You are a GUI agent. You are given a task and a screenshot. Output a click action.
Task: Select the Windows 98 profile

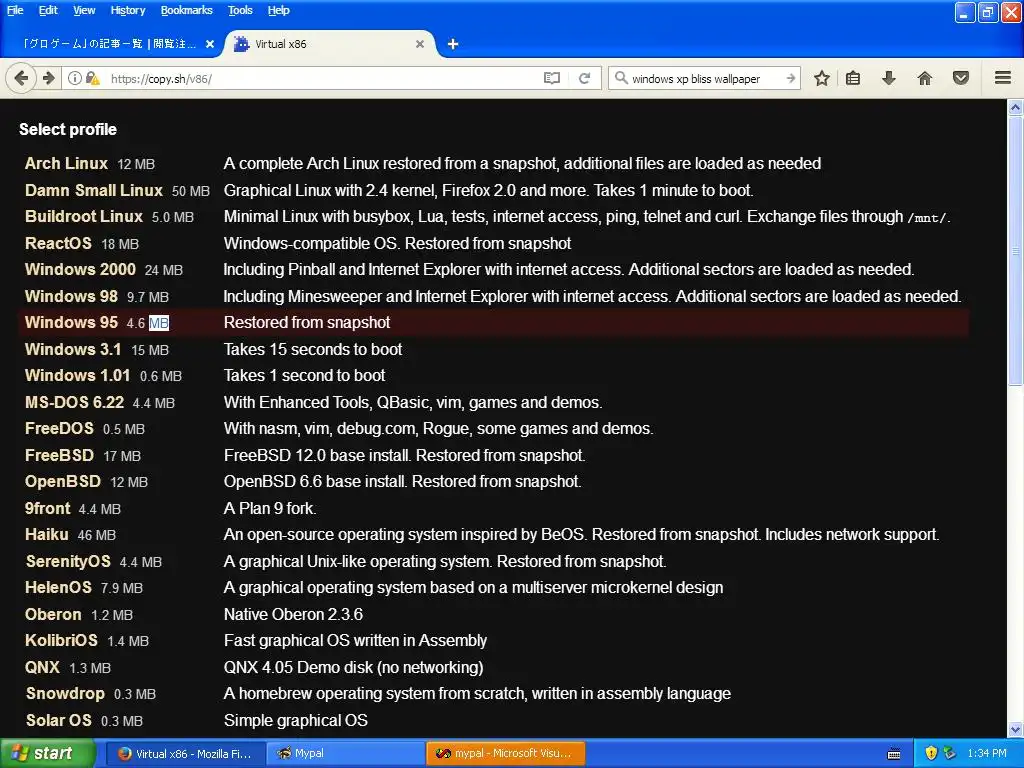click(71, 296)
